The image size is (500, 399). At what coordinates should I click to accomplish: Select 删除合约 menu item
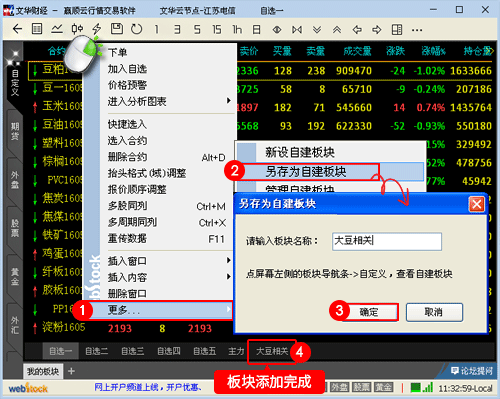(168, 157)
